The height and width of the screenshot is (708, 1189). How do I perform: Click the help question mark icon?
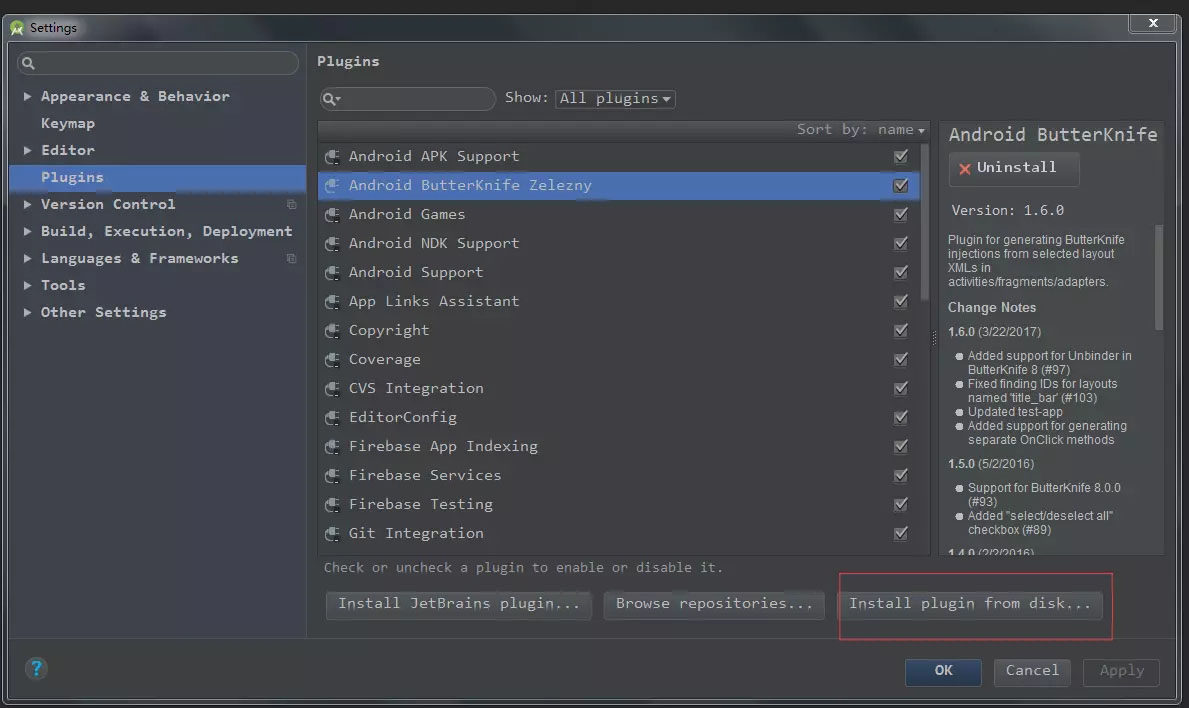pyautogui.click(x=36, y=669)
